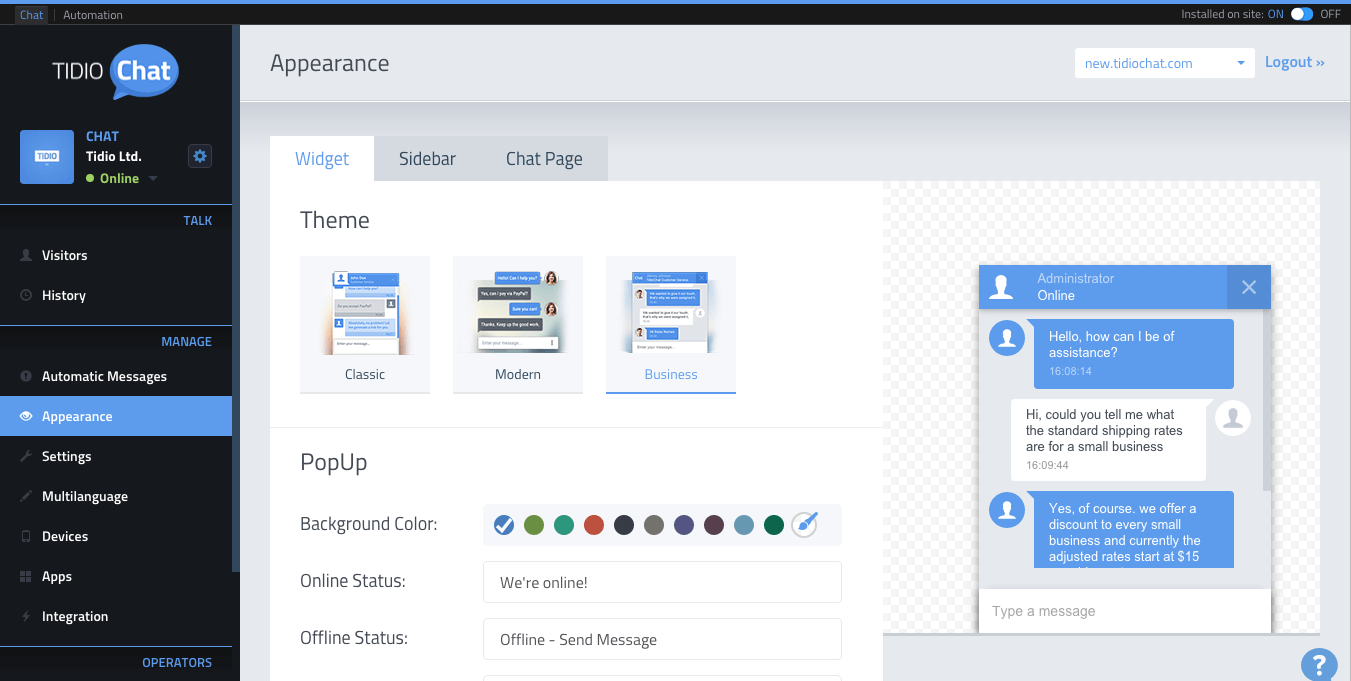Click the Tidio Chat logo
This screenshot has height=681, width=1351.
click(115, 72)
